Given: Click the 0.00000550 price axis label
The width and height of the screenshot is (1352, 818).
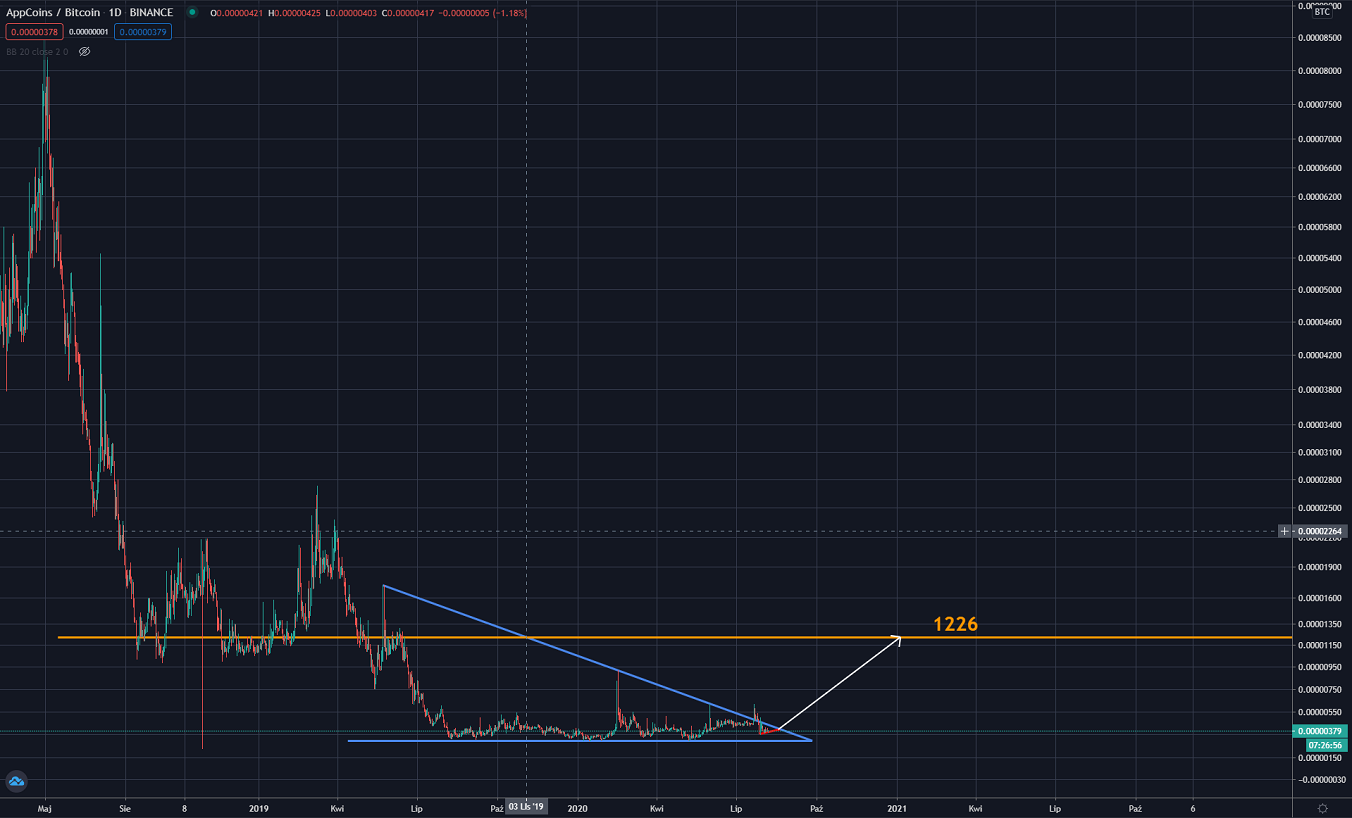Looking at the screenshot, I should click(x=1319, y=711).
